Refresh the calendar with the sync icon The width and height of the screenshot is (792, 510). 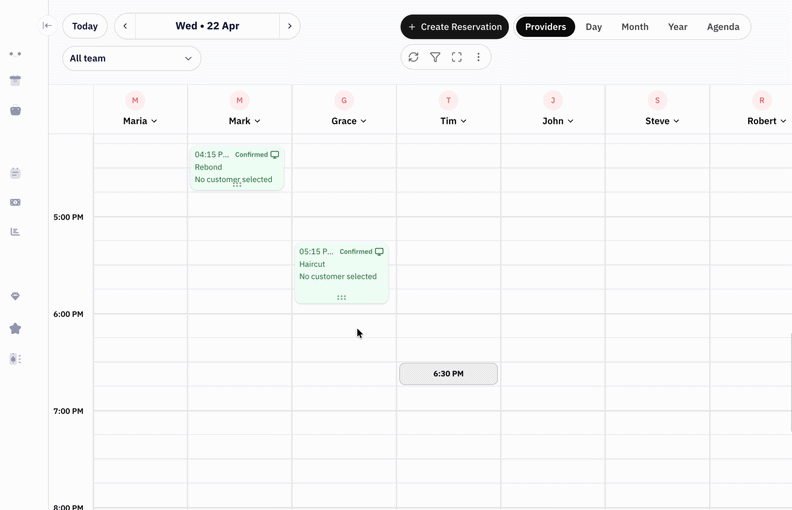pos(413,57)
